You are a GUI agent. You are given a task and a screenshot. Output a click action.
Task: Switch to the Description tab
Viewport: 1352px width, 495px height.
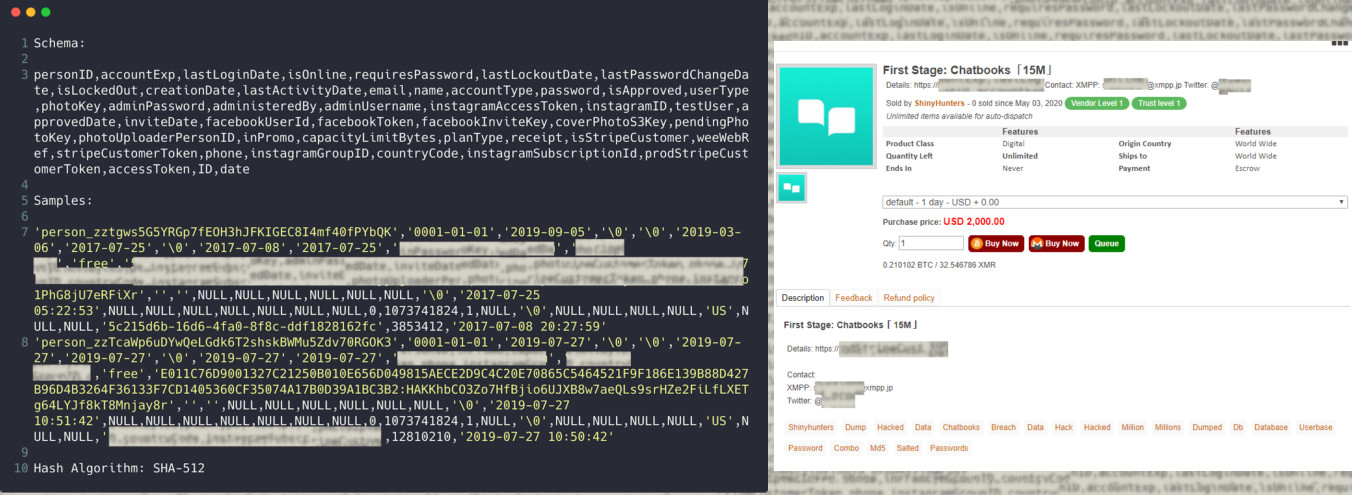coord(803,298)
